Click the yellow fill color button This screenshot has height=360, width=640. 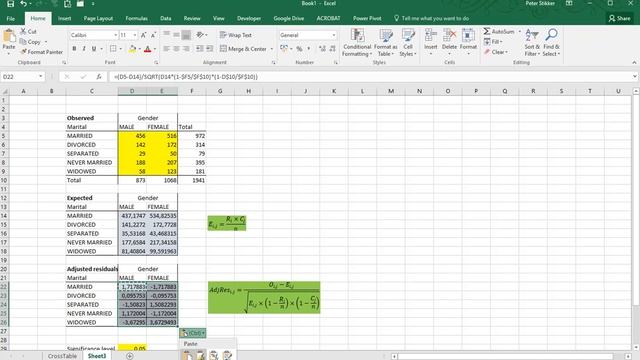pos(132,49)
